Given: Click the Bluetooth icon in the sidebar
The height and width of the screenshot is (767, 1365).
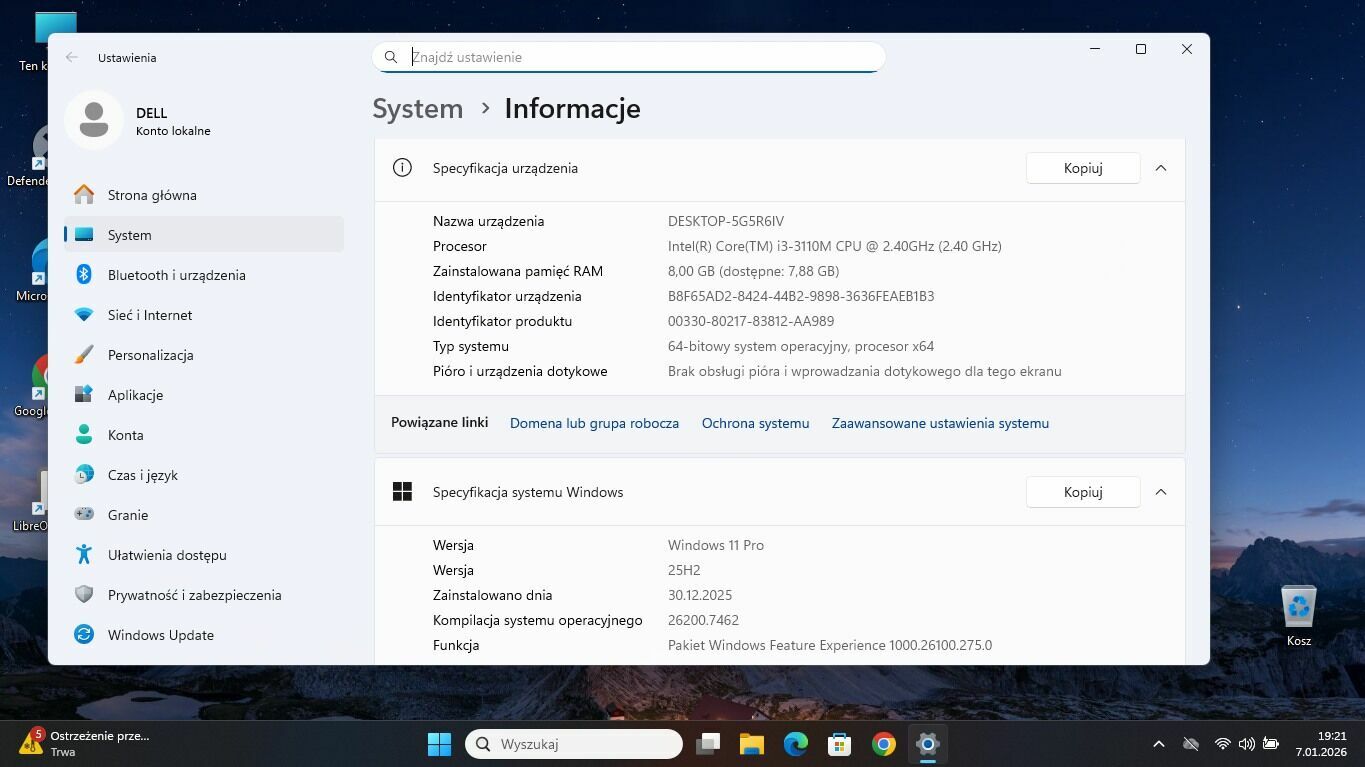Looking at the screenshot, I should pyautogui.click(x=85, y=275).
